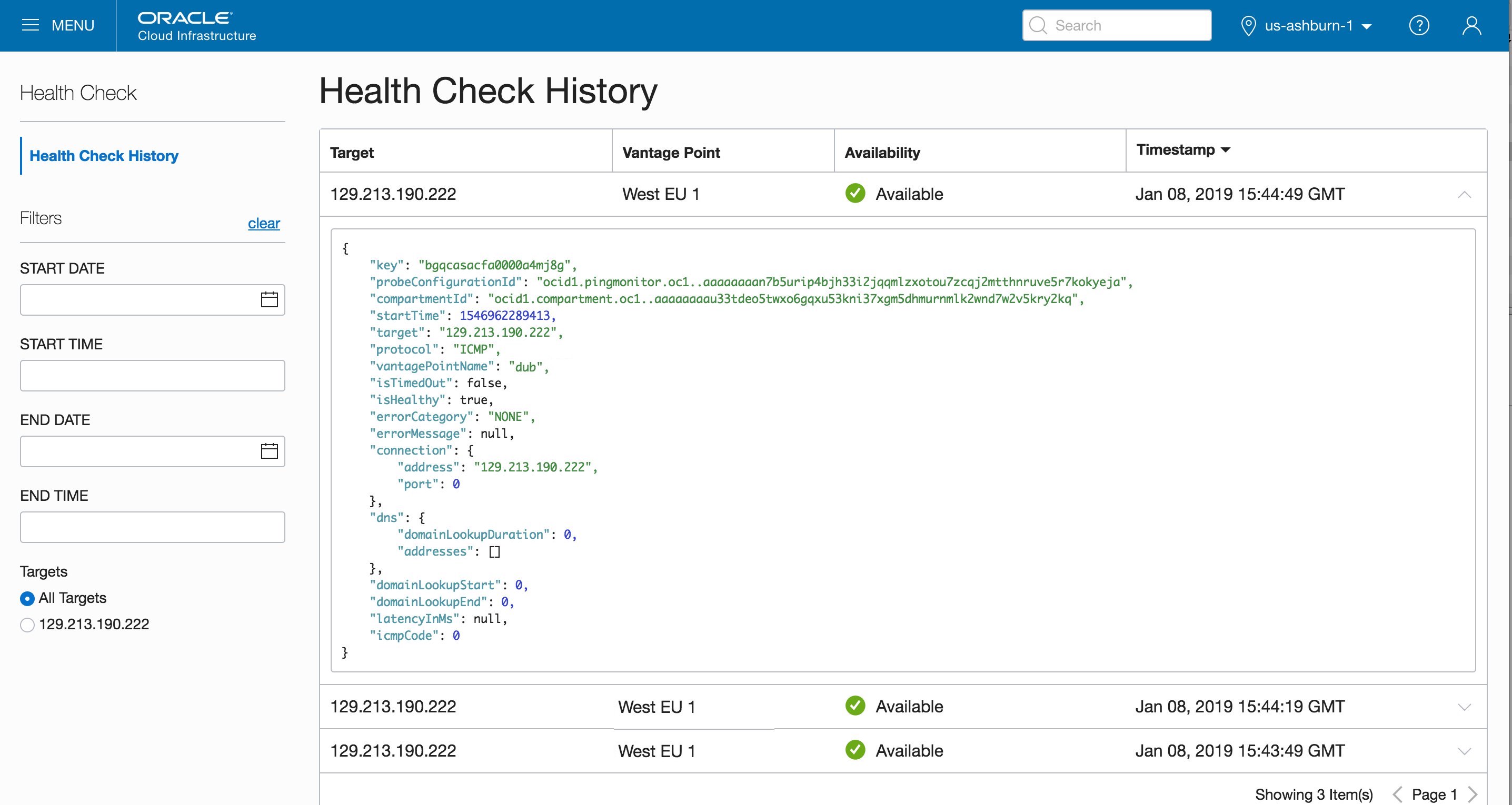Click into the END TIME field

(x=152, y=527)
